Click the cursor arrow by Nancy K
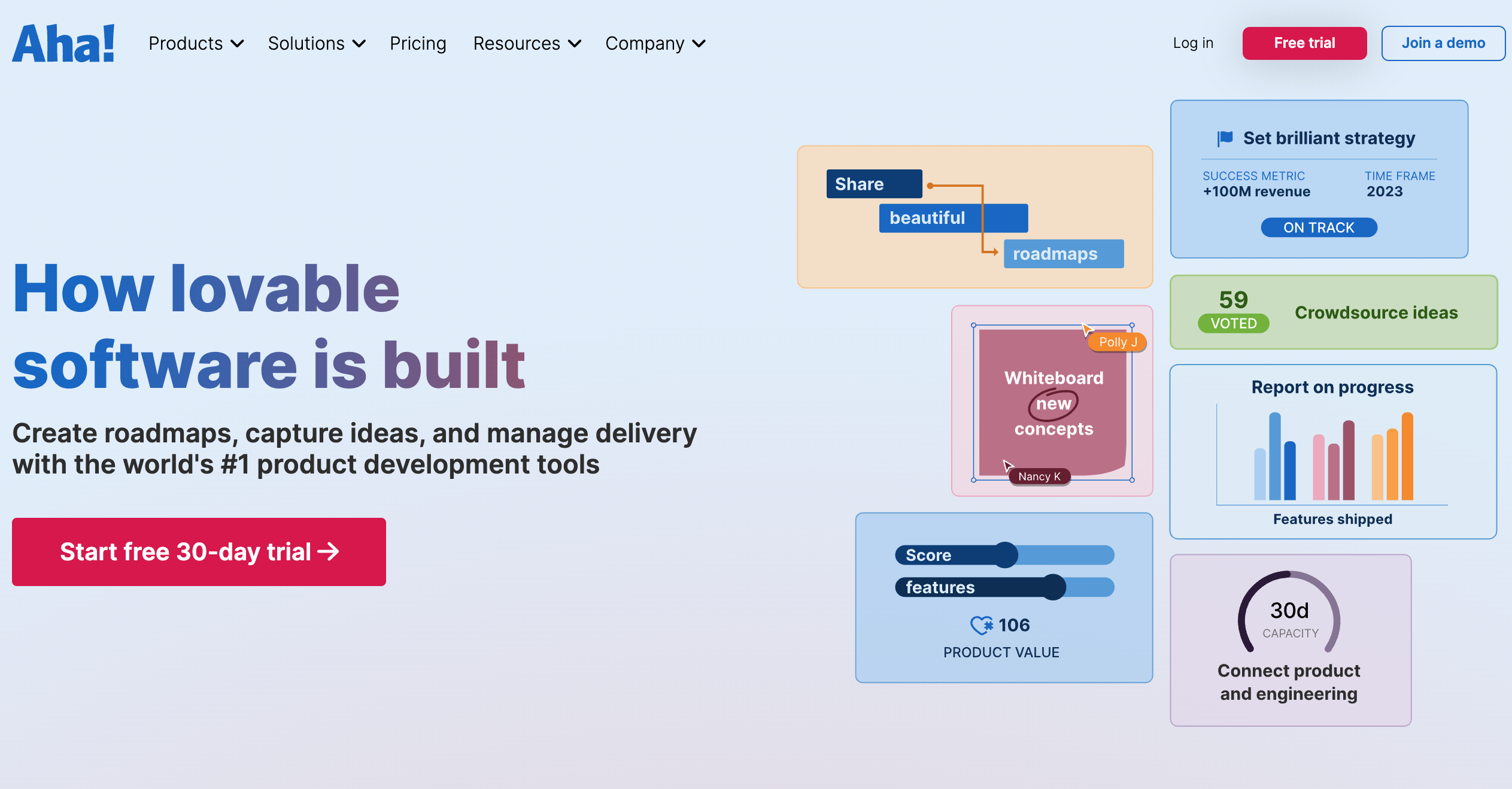This screenshot has width=1512, height=789. (1009, 466)
